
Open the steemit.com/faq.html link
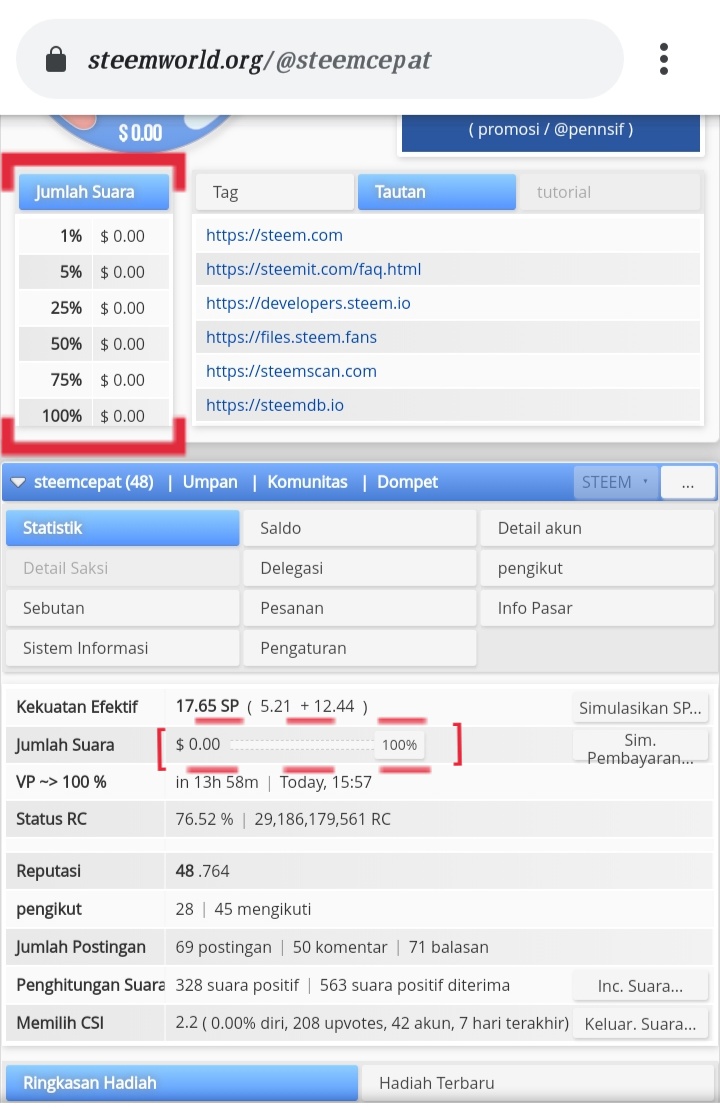point(314,269)
